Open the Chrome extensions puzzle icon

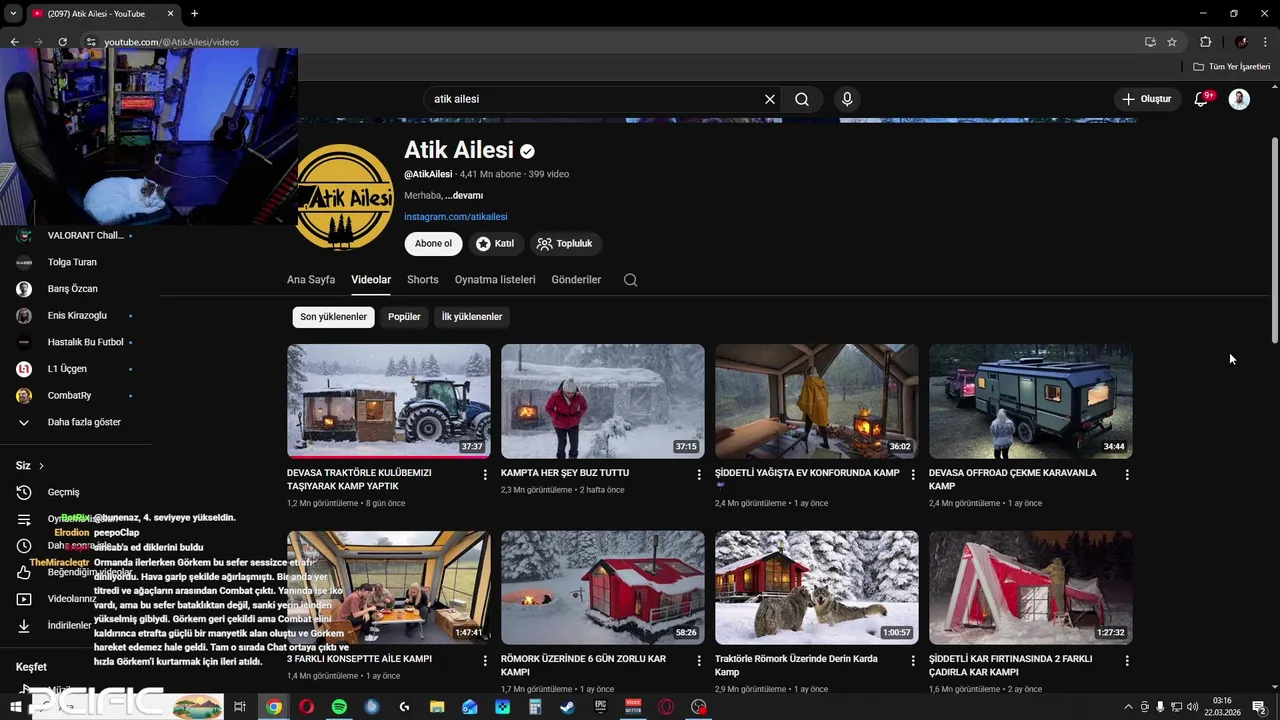coord(1205,42)
